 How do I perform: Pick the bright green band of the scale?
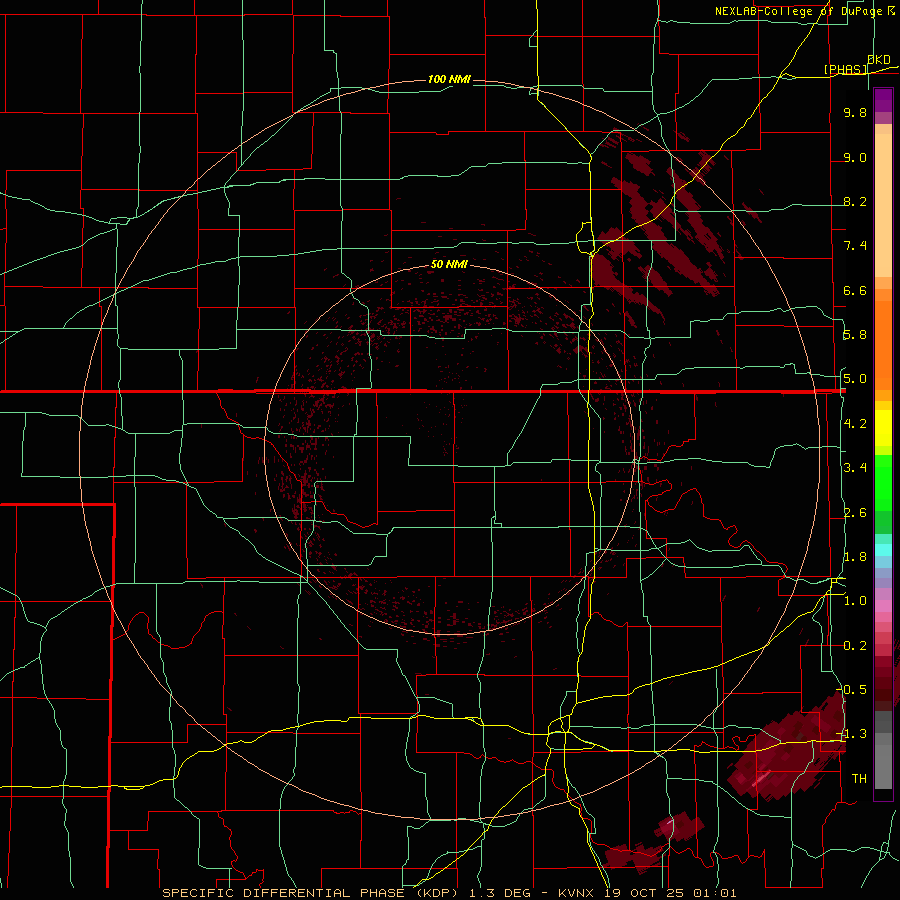883,482
